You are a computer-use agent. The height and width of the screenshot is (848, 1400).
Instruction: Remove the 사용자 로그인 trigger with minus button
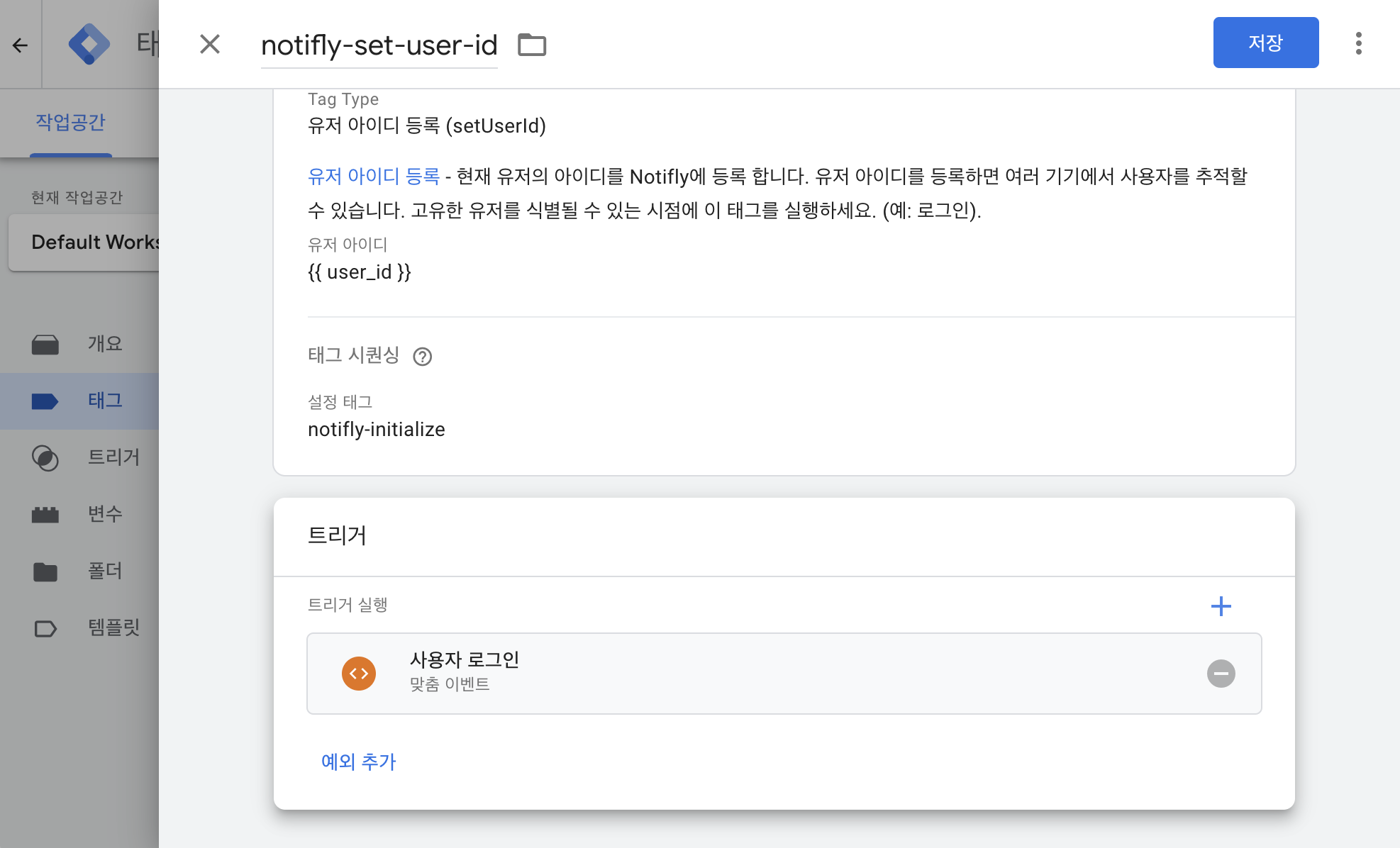[x=1221, y=673]
